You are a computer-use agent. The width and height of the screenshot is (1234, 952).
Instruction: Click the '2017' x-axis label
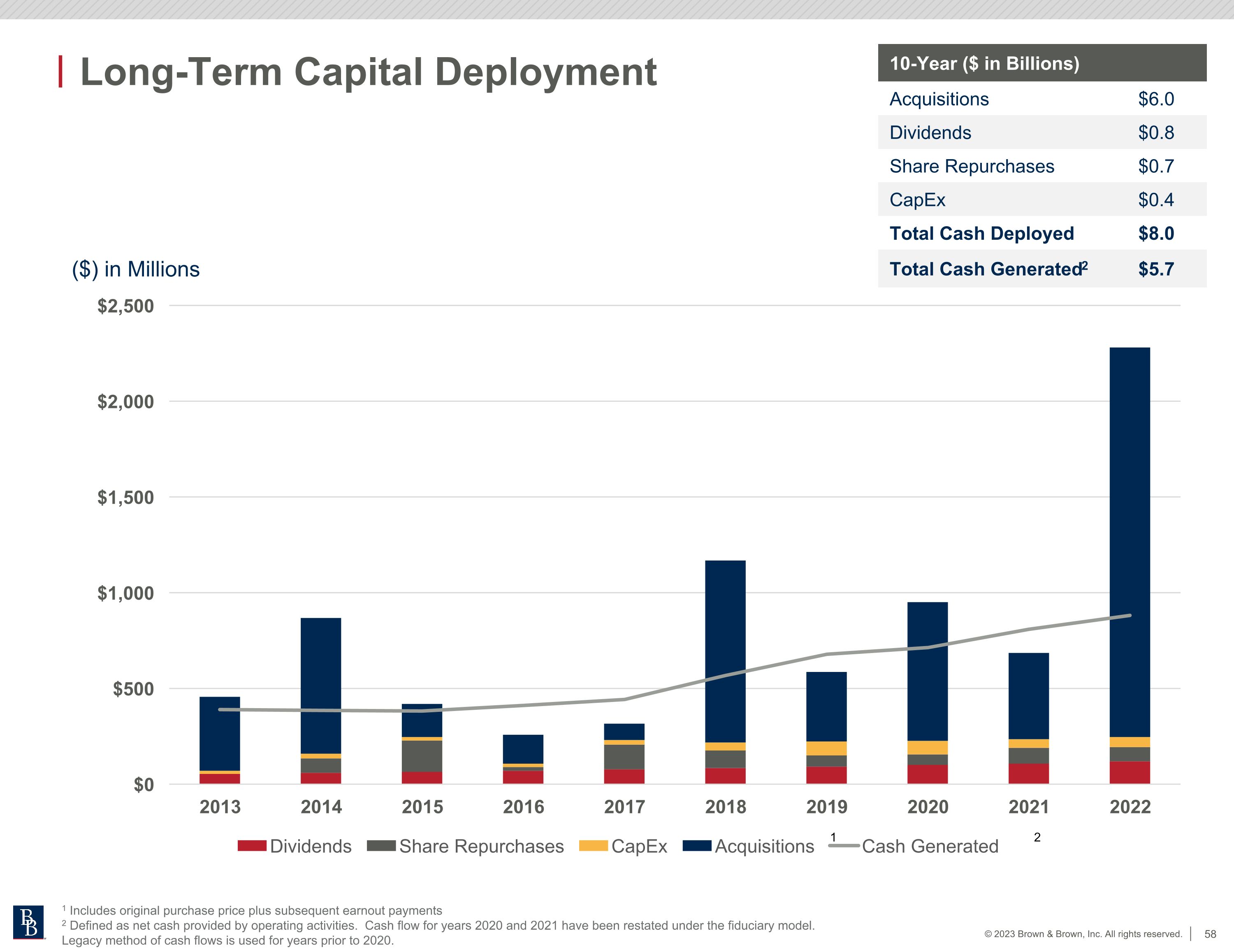pos(624,807)
